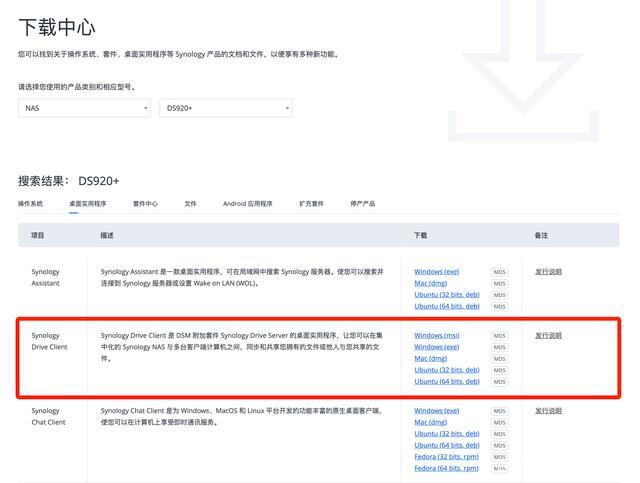Image resolution: width=640 pixels, height=483 pixels.
Task: Download Chat Client Ubuntu 64 bits deb
Action: click(447, 445)
